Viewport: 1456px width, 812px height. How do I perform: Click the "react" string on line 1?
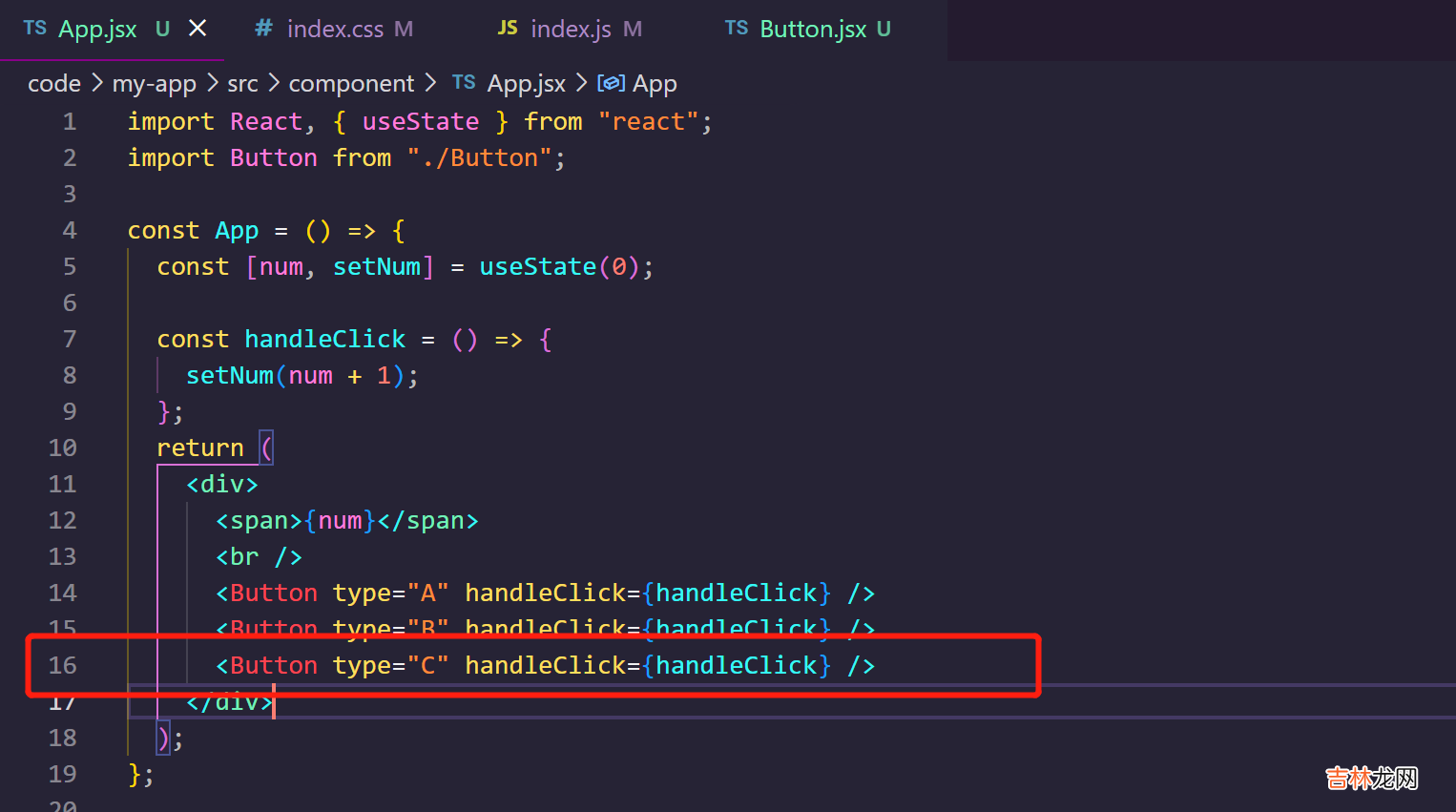[x=648, y=122]
